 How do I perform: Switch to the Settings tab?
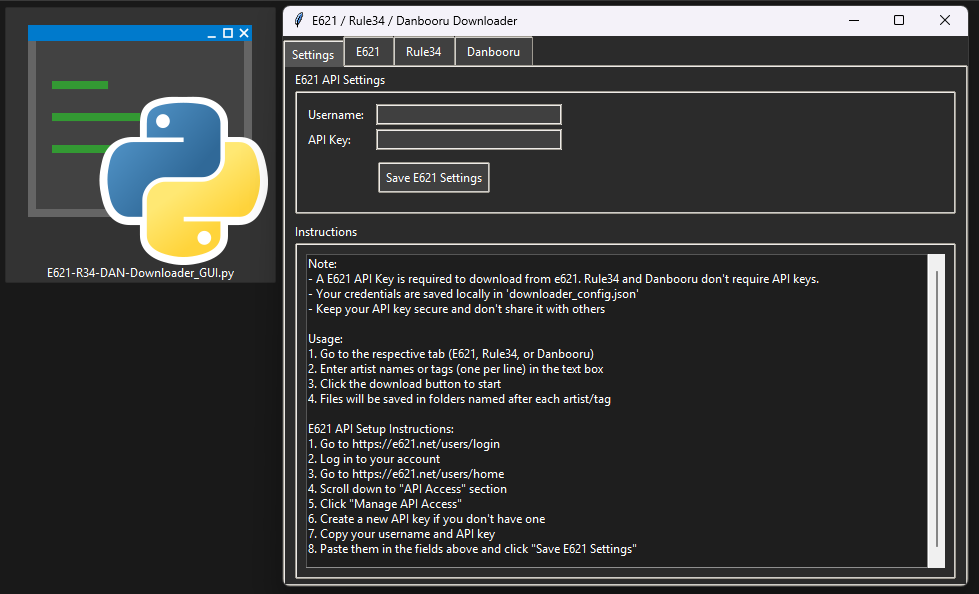click(x=313, y=55)
